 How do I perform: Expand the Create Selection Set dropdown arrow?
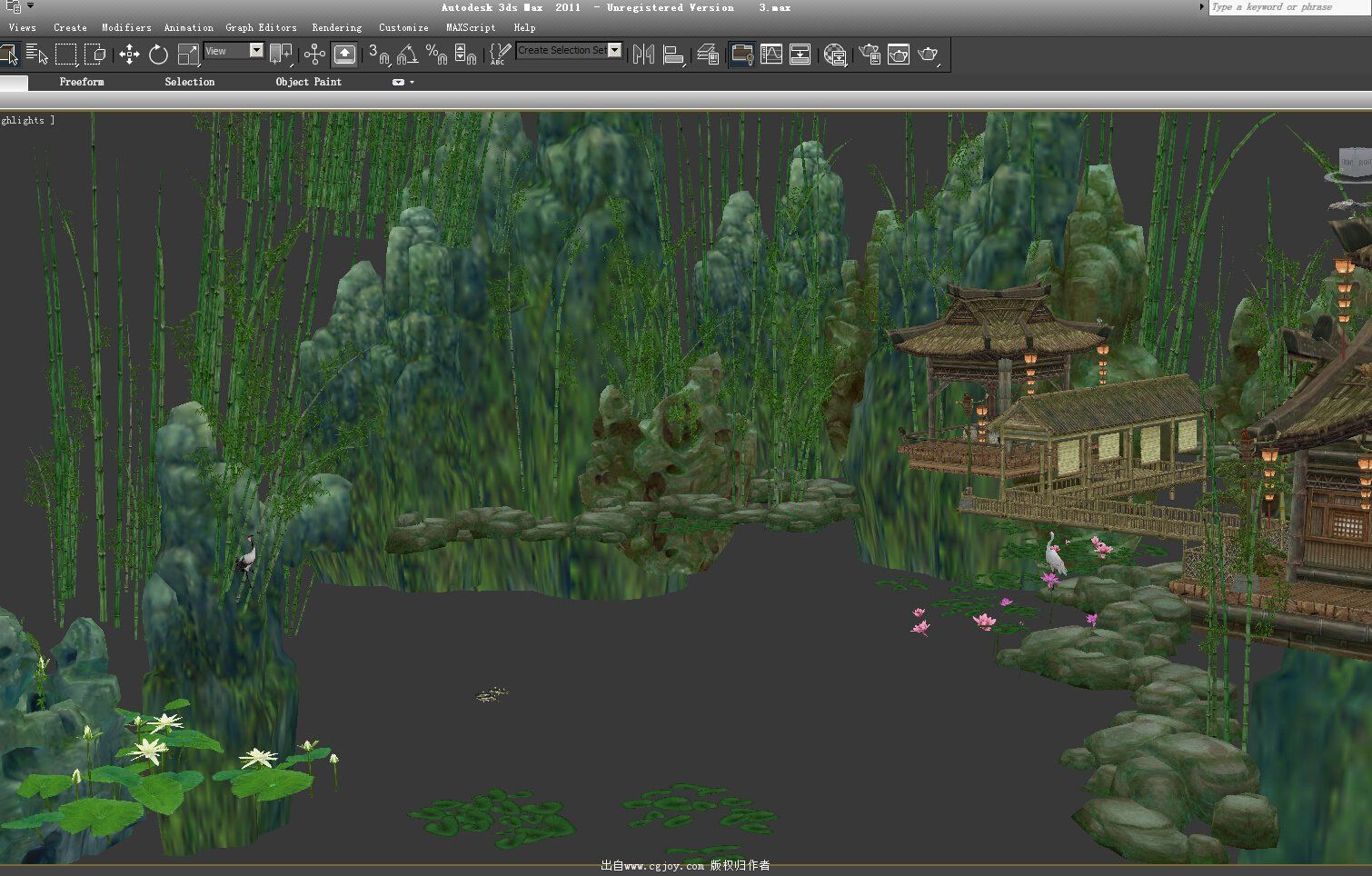(x=615, y=51)
